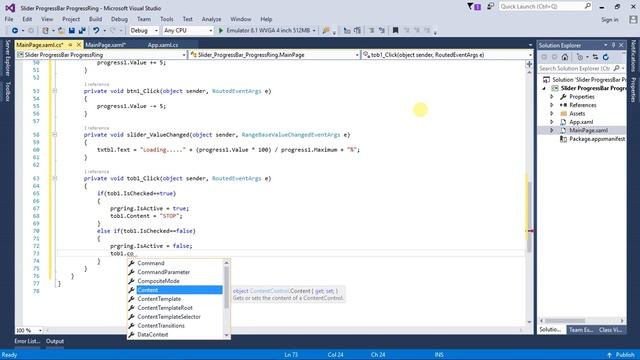
Task: Open the Output tab at bottom
Action: 55,341
